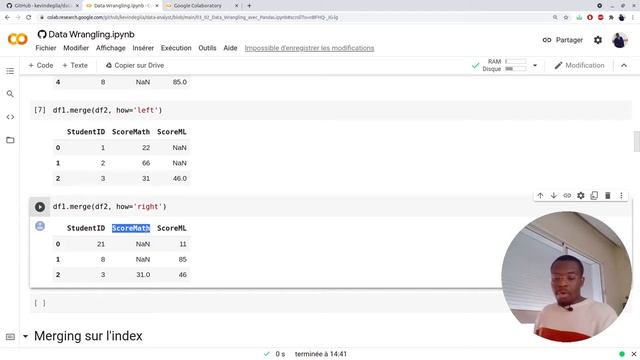The width and height of the screenshot is (640, 360).
Task: Go back in browser history
Action: click(x=7, y=17)
